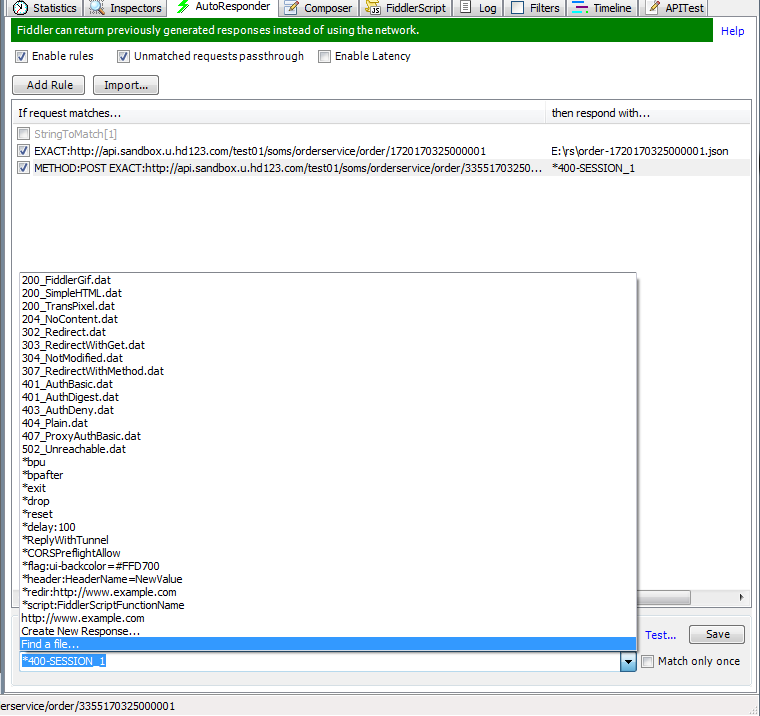Choose 303_RedirectWithGet.dat option

click(x=328, y=345)
